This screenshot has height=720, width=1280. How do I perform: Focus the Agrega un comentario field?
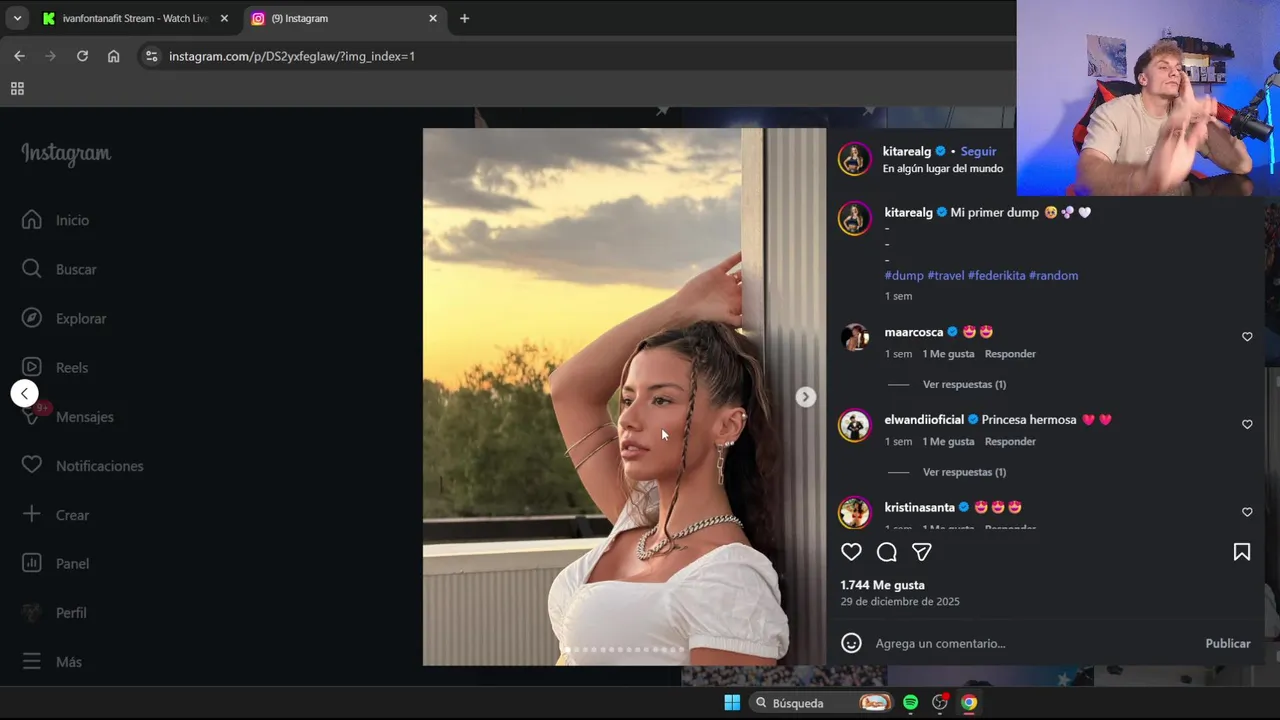pyautogui.click(x=1033, y=643)
